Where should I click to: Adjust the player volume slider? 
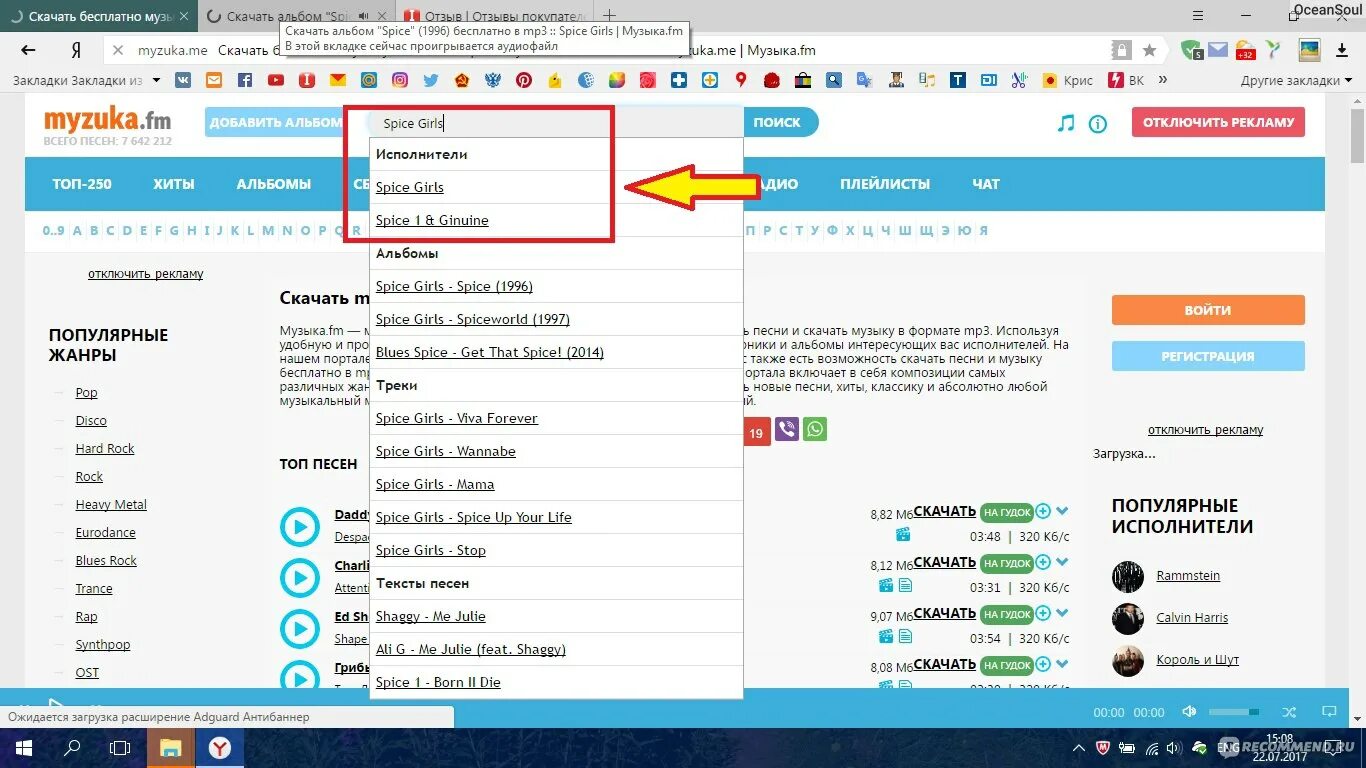1234,712
